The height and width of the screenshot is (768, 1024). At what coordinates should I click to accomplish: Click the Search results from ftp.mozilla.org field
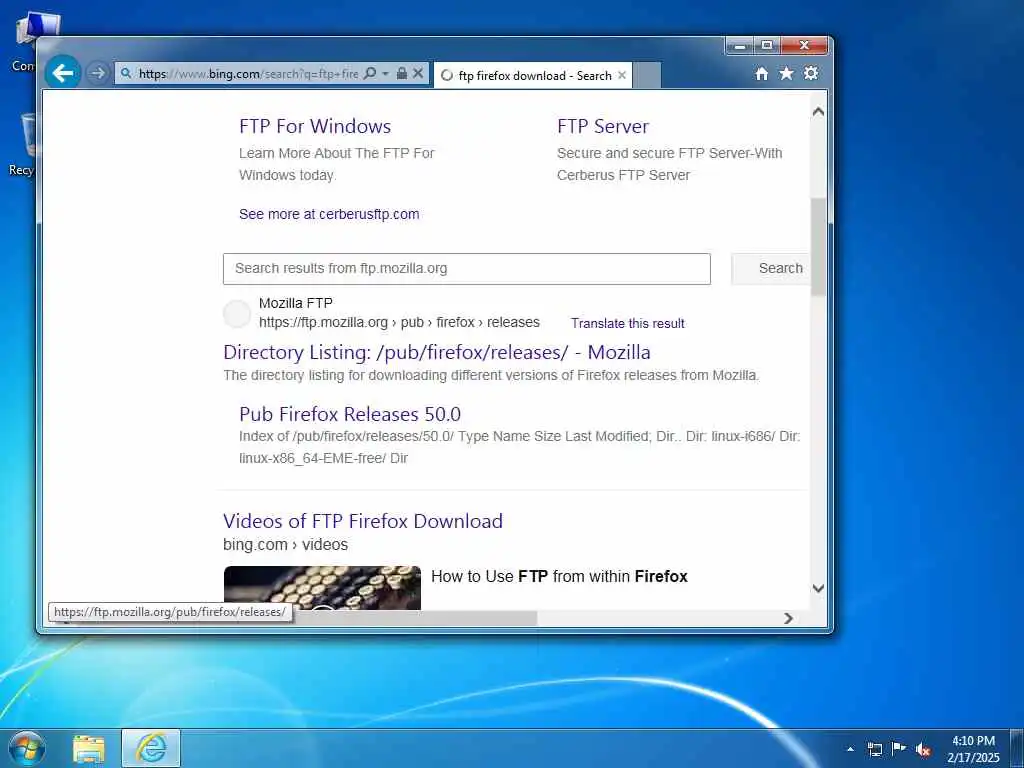(466, 268)
